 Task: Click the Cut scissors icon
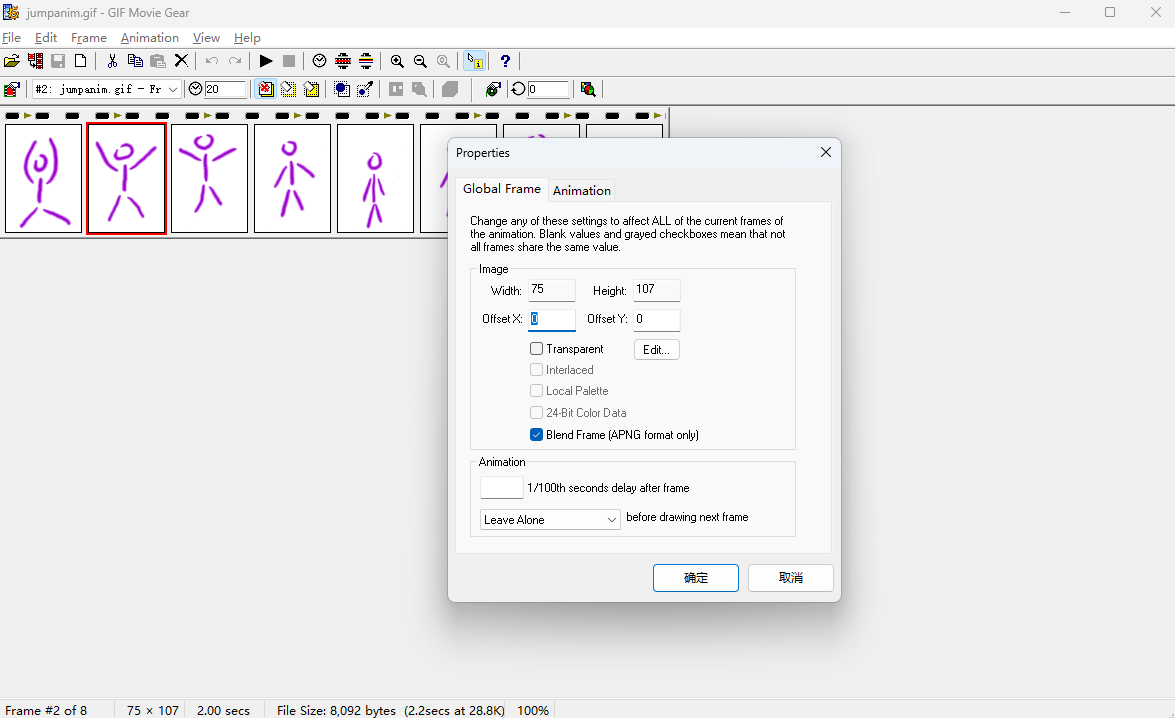click(x=112, y=61)
